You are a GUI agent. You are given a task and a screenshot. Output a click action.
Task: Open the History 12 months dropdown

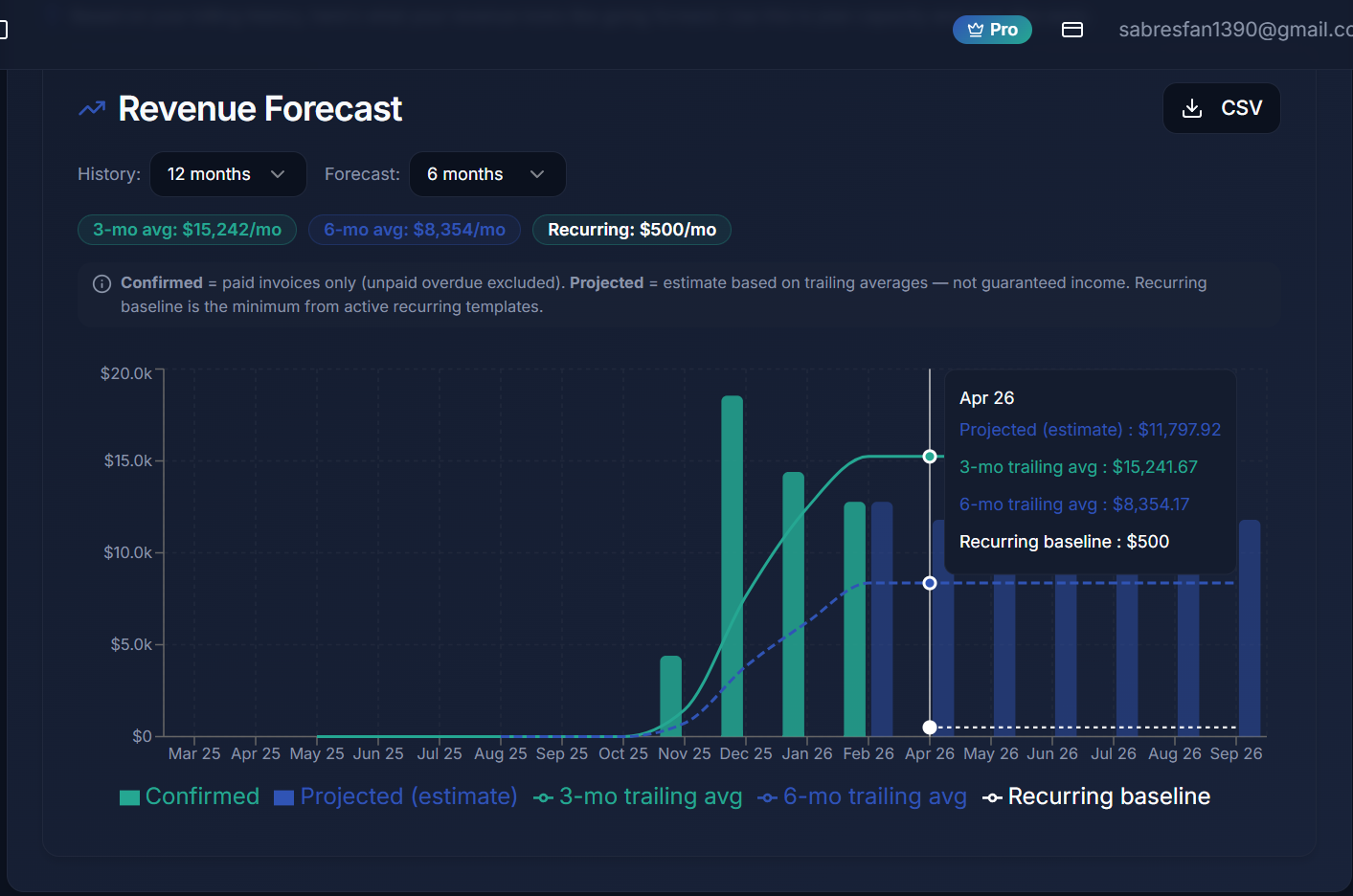pos(228,174)
